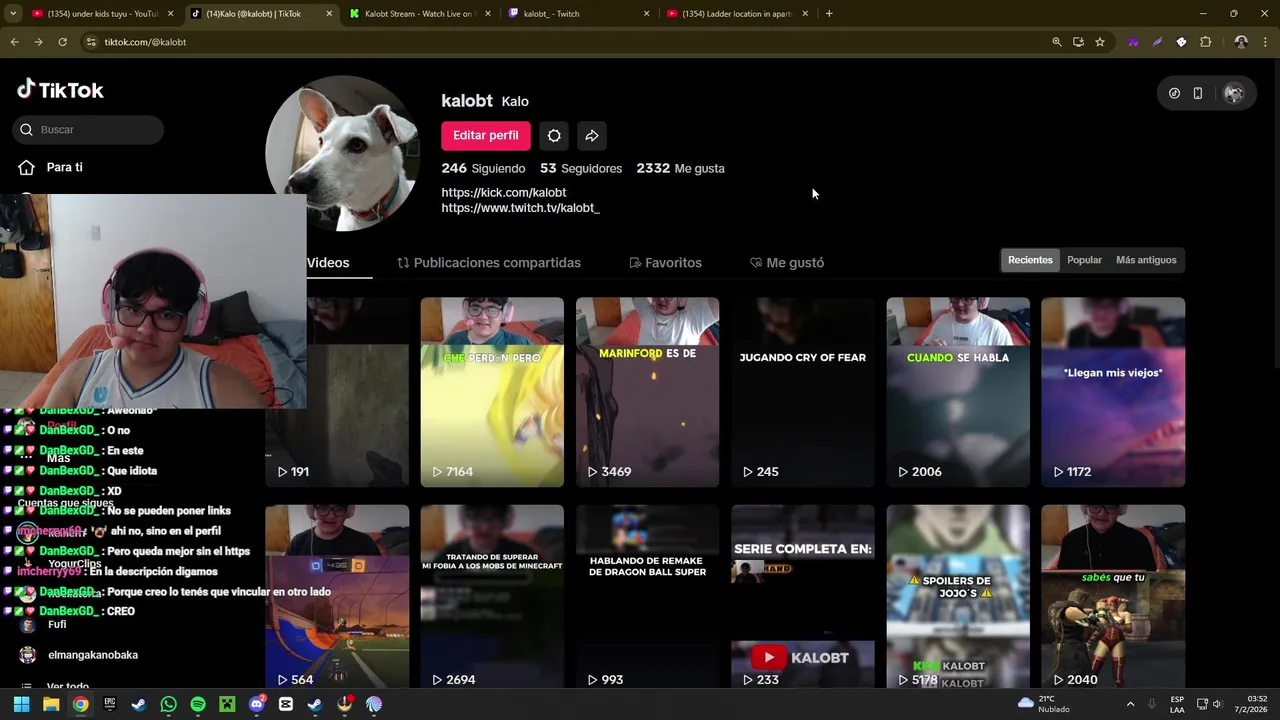The image size is (1280, 720).
Task: Click the install app icon in address bar
Action: tap(1078, 42)
